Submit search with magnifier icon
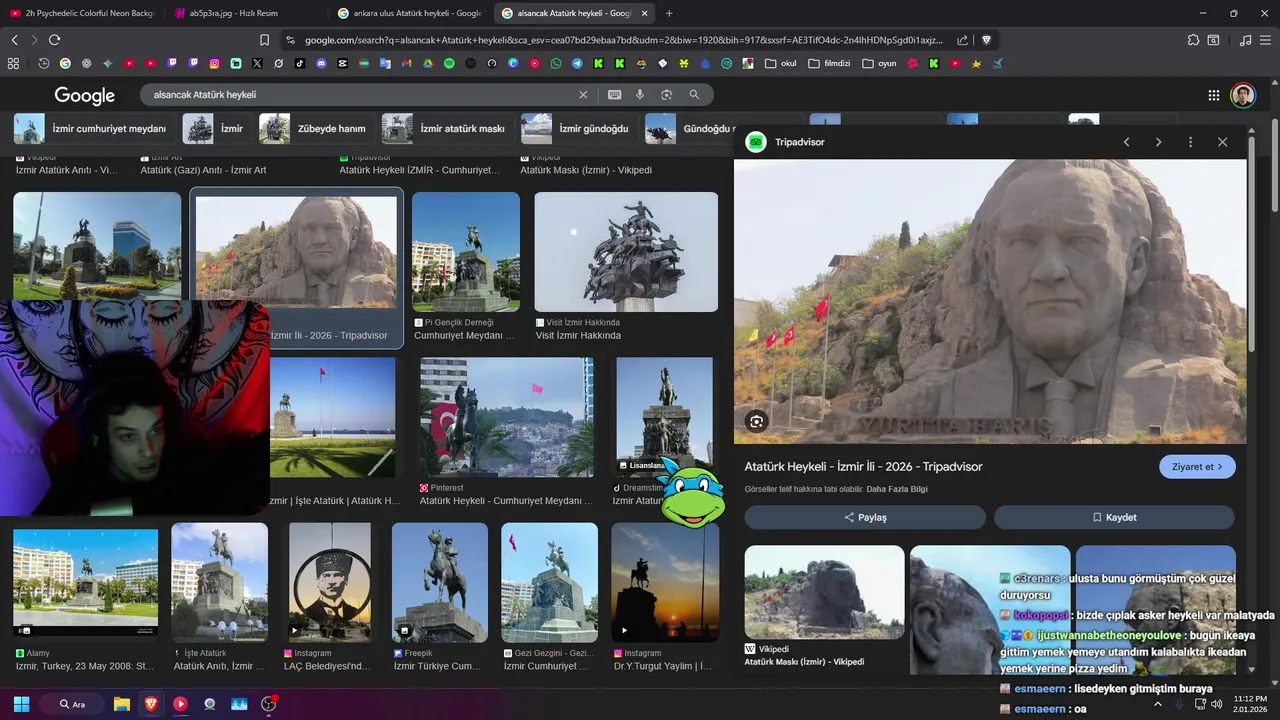The height and width of the screenshot is (720, 1280). [x=694, y=95]
